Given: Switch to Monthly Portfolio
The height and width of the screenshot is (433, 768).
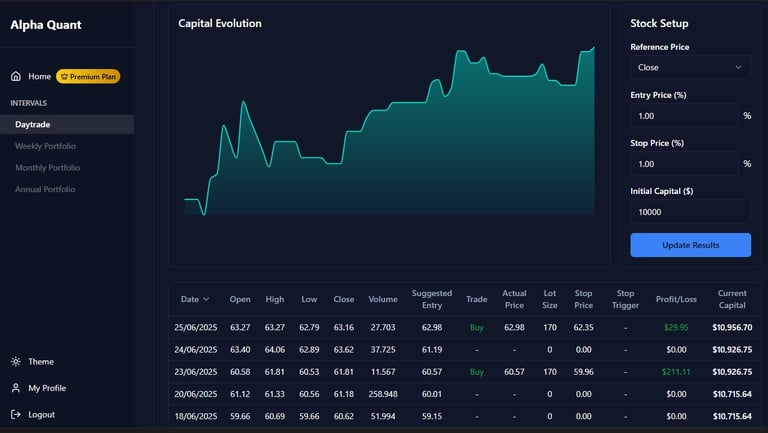Looking at the screenshot, I should coord(47,168).
